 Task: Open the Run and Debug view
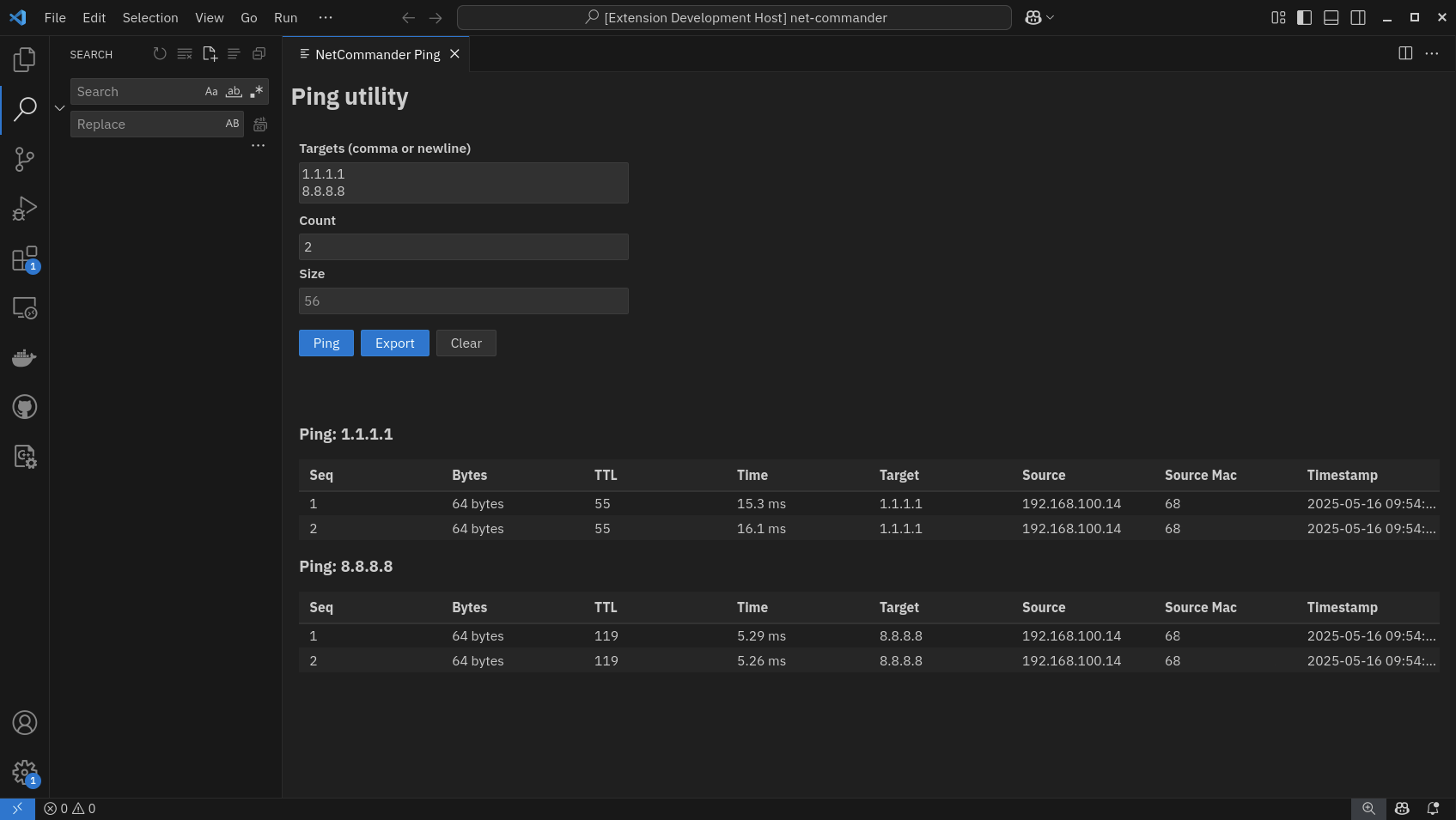(24, 208)
